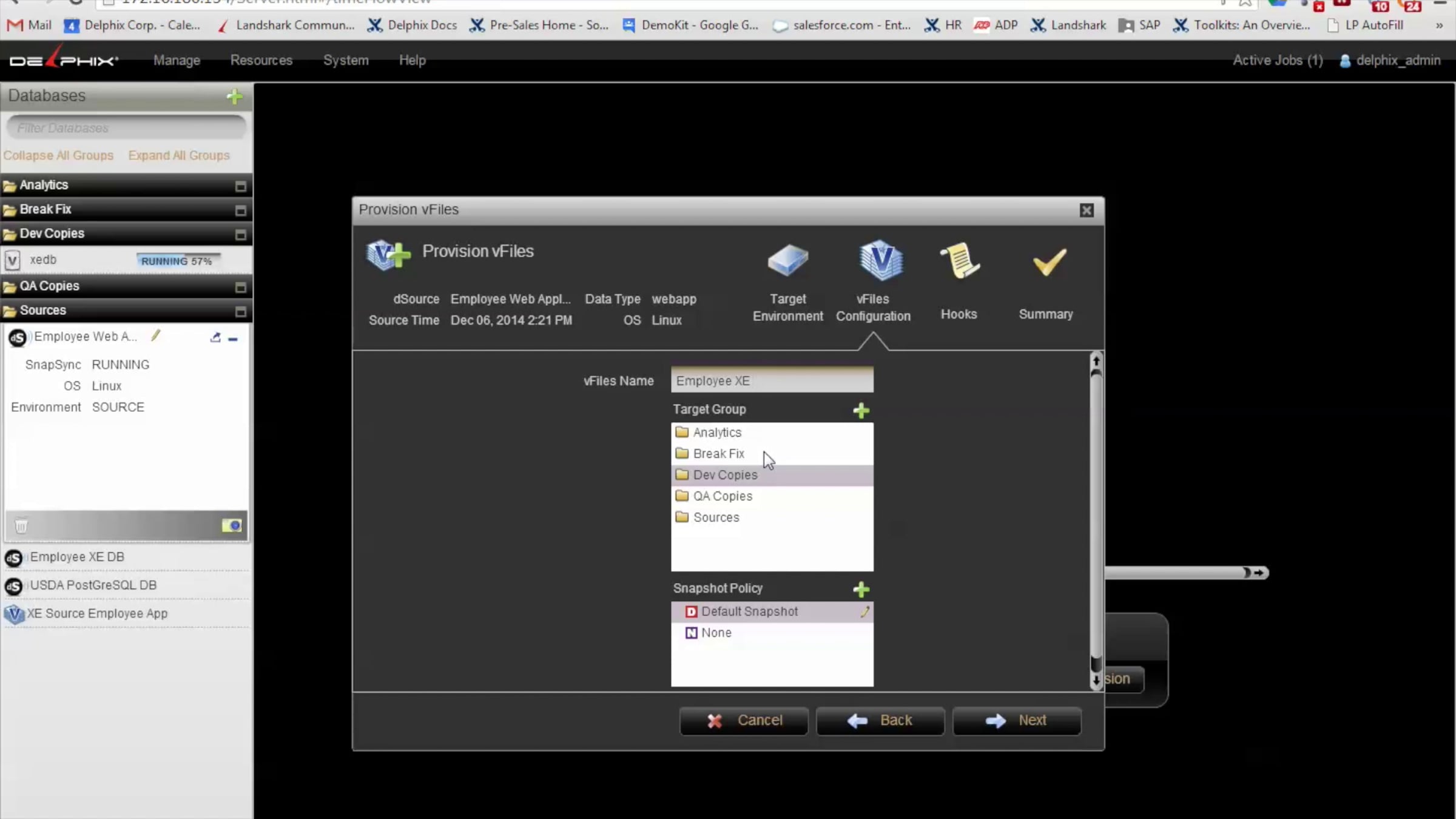
Task: Open the Summary checkmark step
Action: (1049, 262)
